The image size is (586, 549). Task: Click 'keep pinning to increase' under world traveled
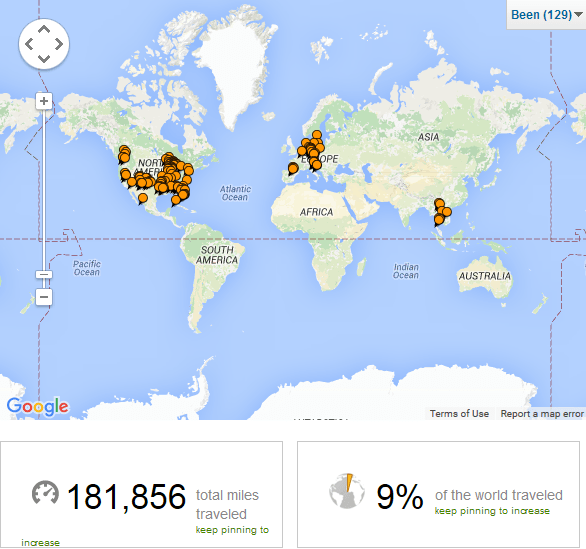492,511
